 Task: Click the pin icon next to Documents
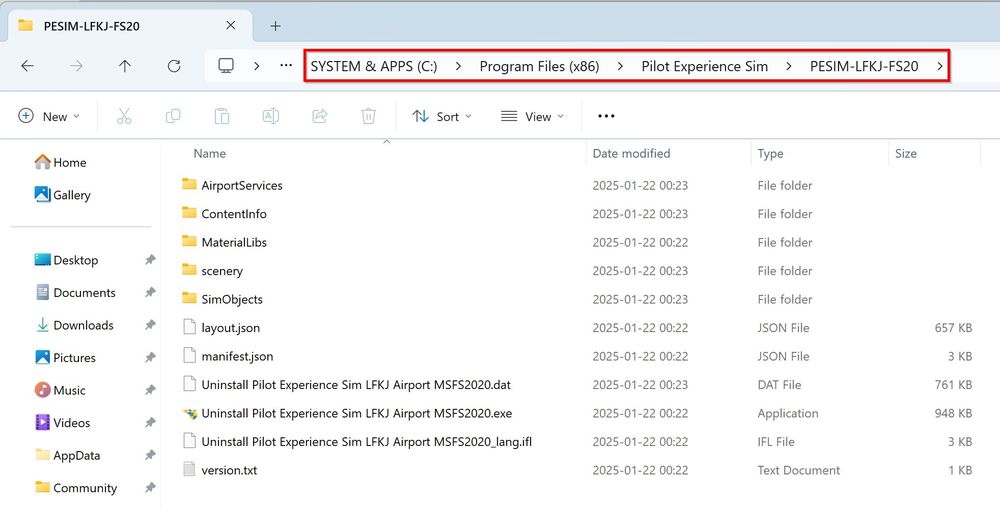click(x=150, y=293)
